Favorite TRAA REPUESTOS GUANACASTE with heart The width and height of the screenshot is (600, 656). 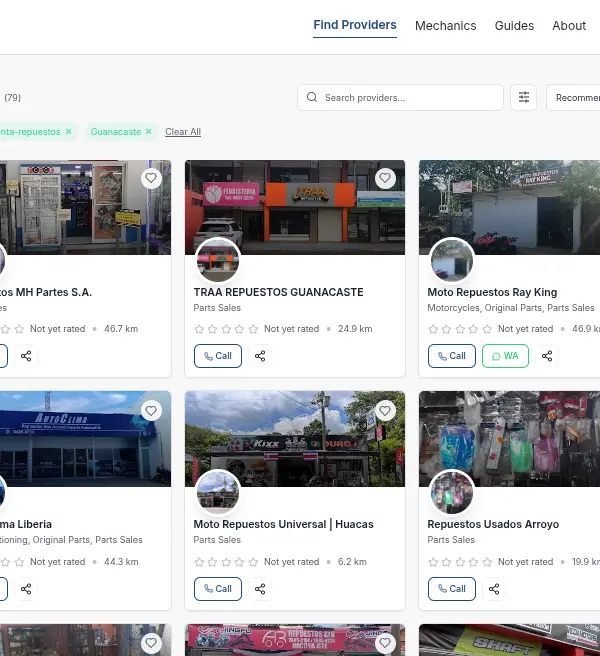(x=385, y=178)
